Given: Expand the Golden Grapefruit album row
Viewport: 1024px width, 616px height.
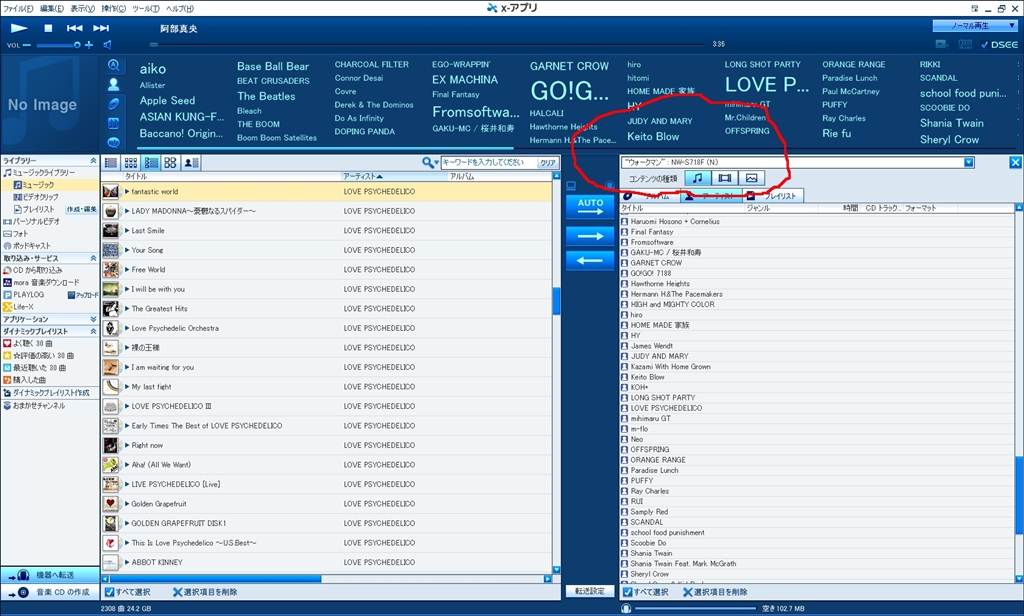Looking at the screenshot, I should tap(127, 504).
